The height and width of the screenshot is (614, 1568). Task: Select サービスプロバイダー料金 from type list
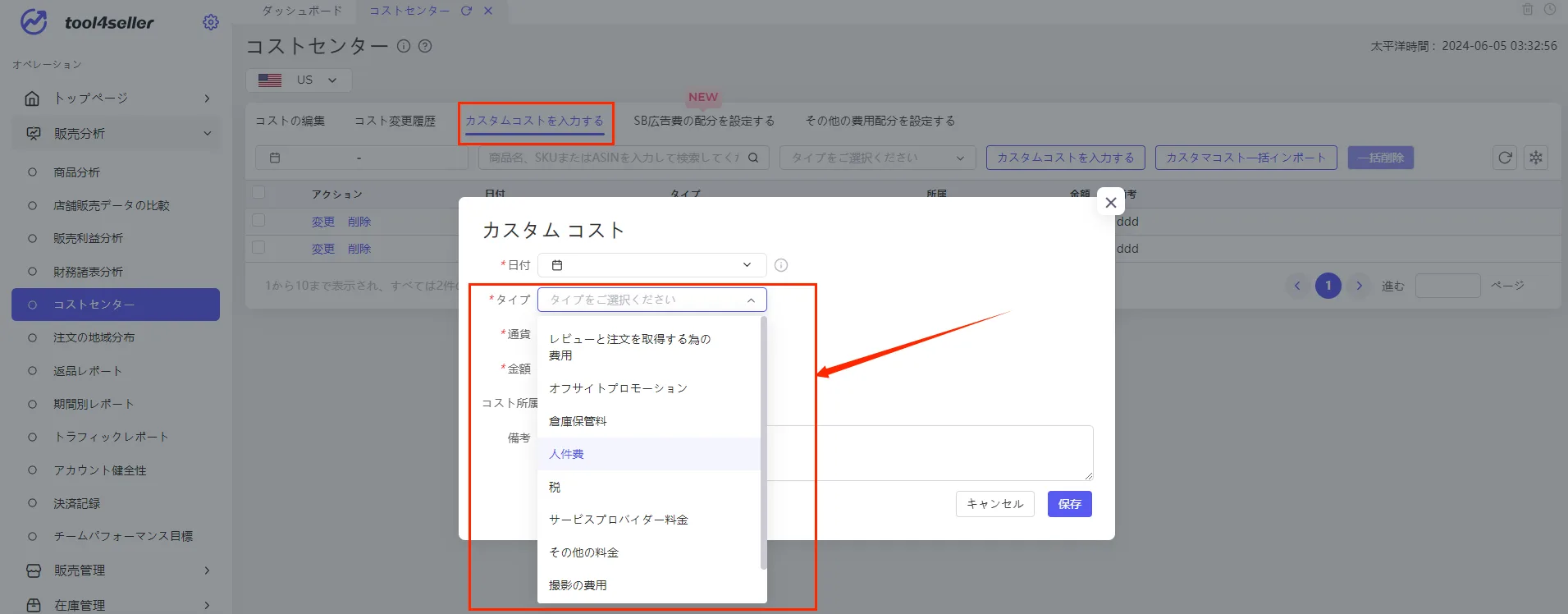coord(649,520)
